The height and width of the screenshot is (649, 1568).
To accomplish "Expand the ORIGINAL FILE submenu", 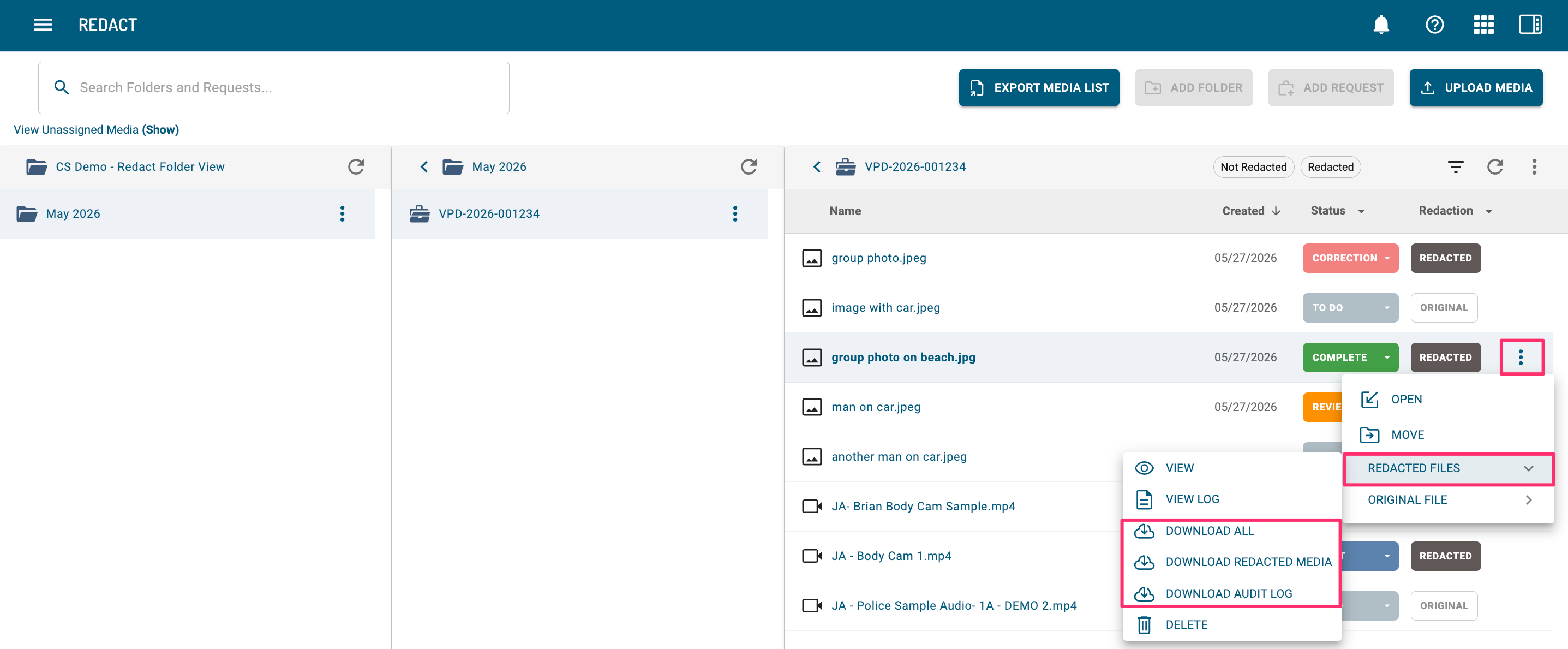I will point(1448,500).
